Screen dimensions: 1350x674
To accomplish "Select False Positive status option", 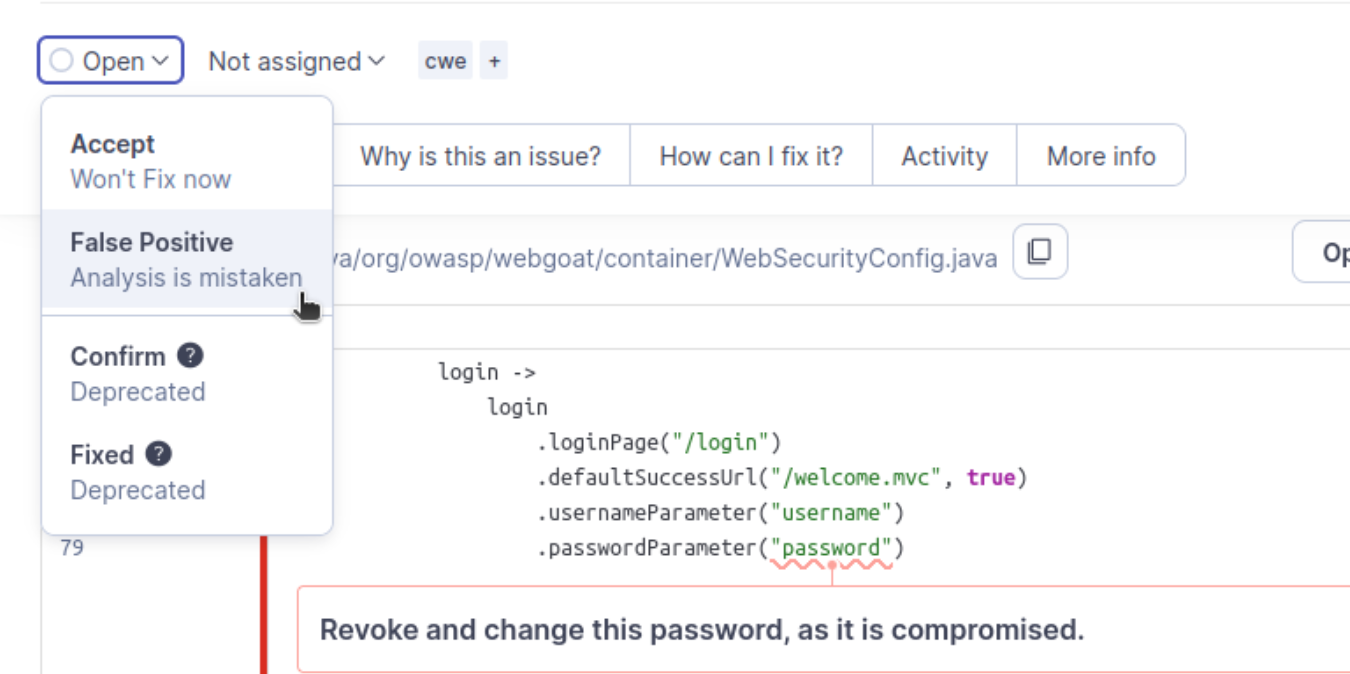I will click(x=187, y=259).
